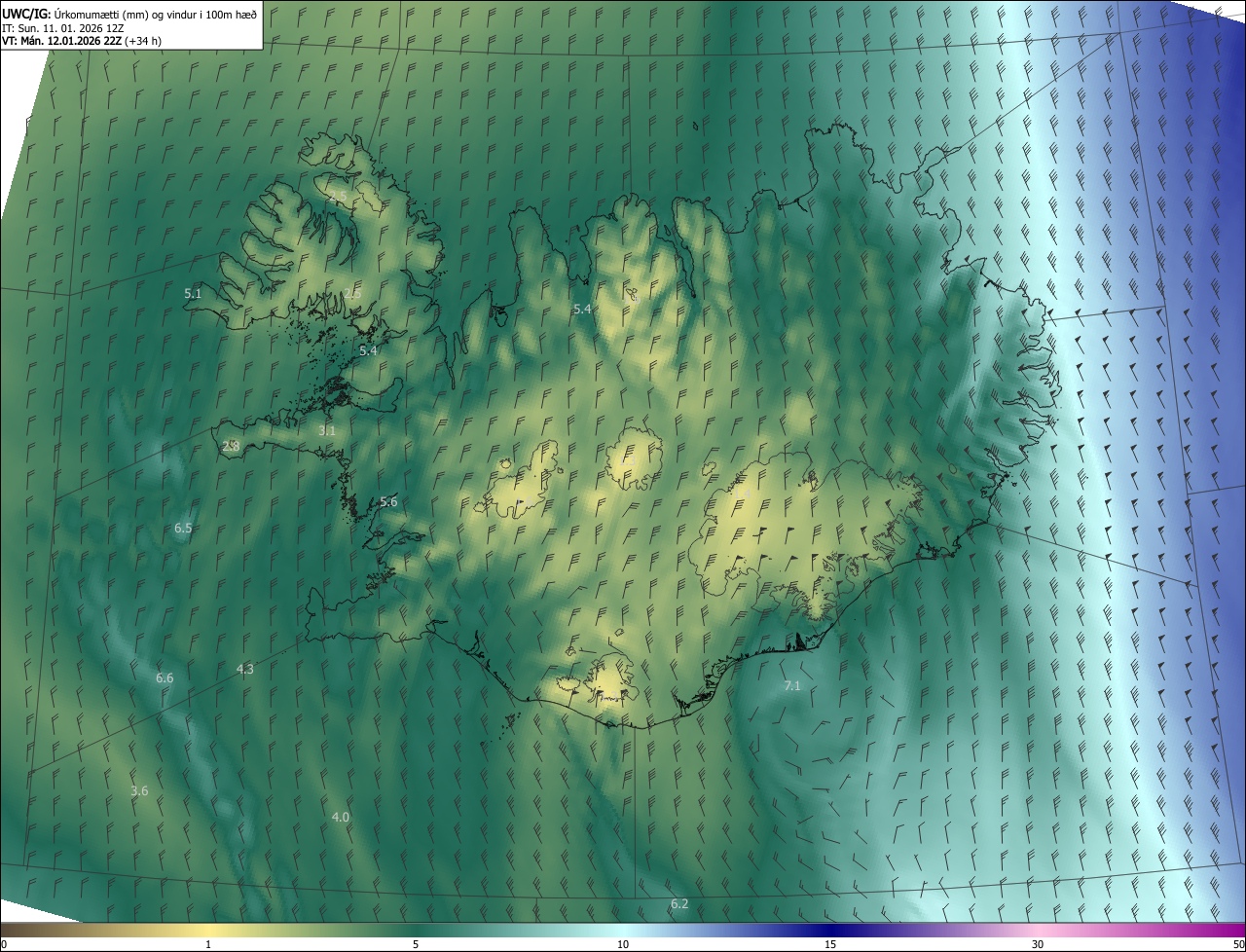Image resolution: width=1246 pixels, height=952 pixels.
Task: Select the valid time 'VT: Mán. 12.01.2026 22Z (+34 h)'
Action: [x=82, y=41]
